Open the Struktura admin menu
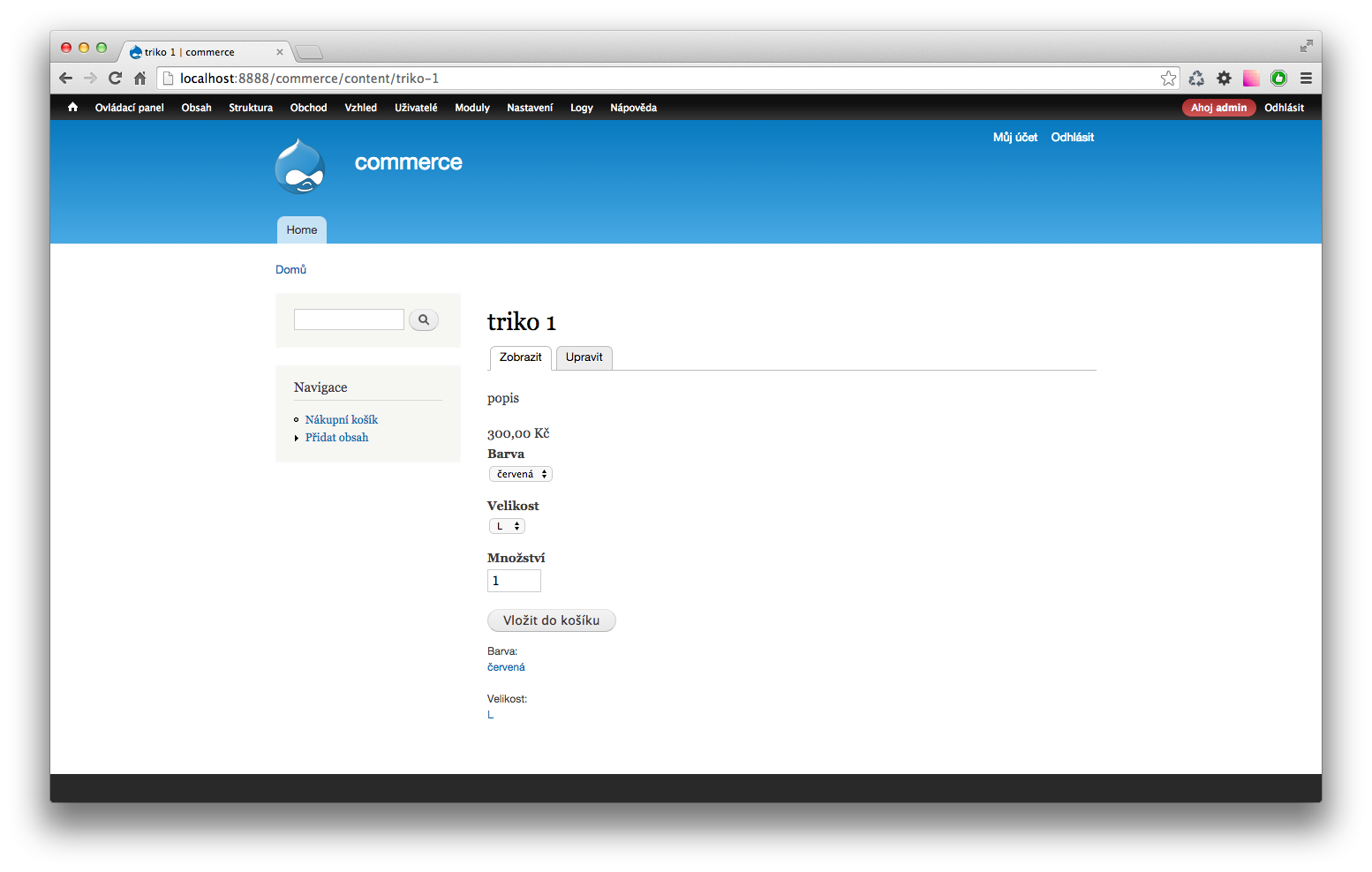Image resolution: width=1372 pixels, height=872 pixels. tap(251, 108)
